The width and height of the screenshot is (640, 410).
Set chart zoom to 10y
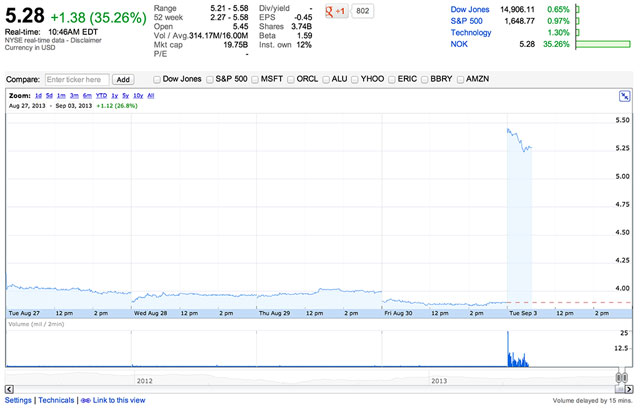pyautogui.click(x=138, y=96)
